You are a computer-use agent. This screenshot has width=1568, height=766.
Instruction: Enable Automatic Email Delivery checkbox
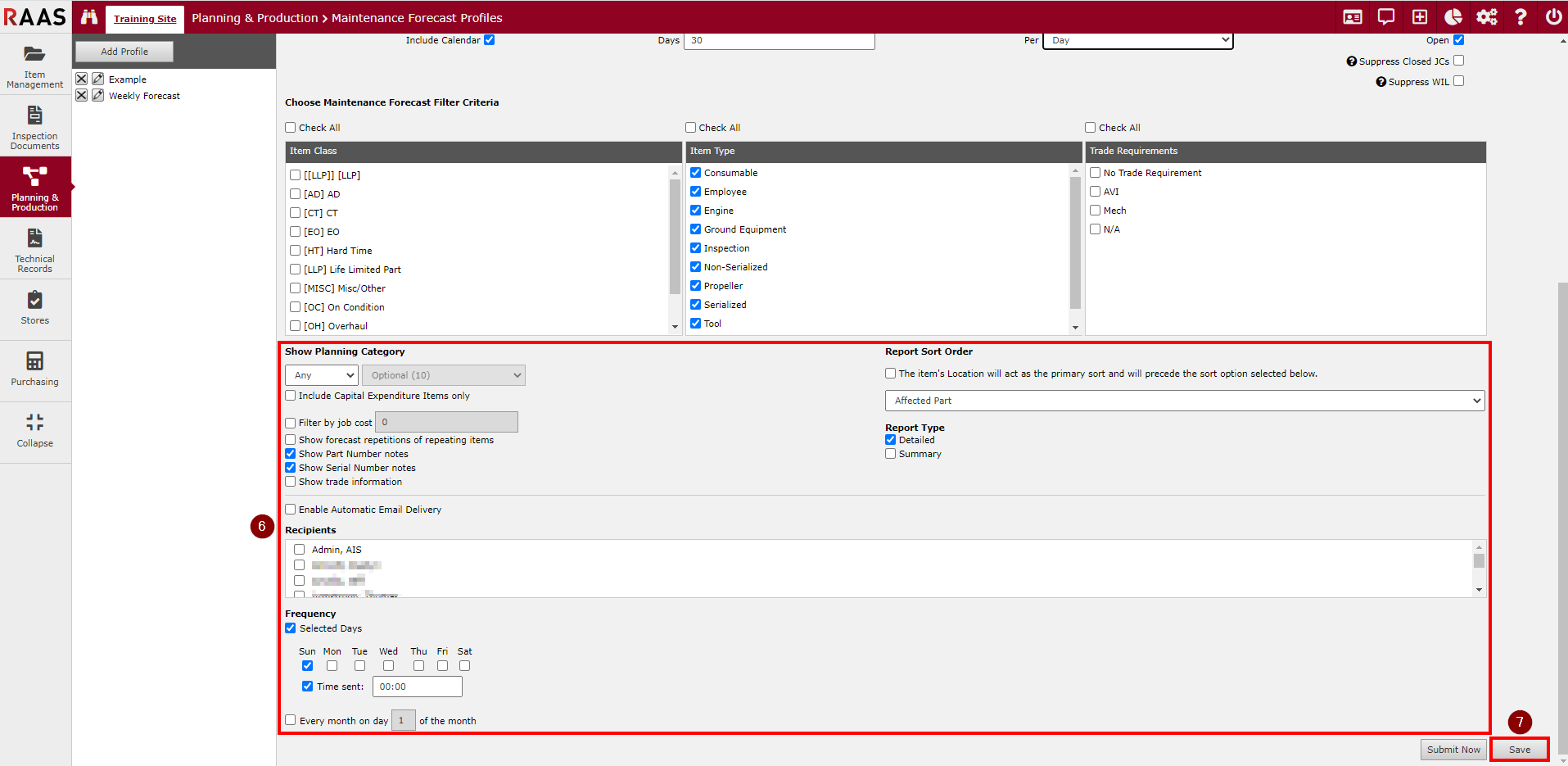[x=291, y=510]
